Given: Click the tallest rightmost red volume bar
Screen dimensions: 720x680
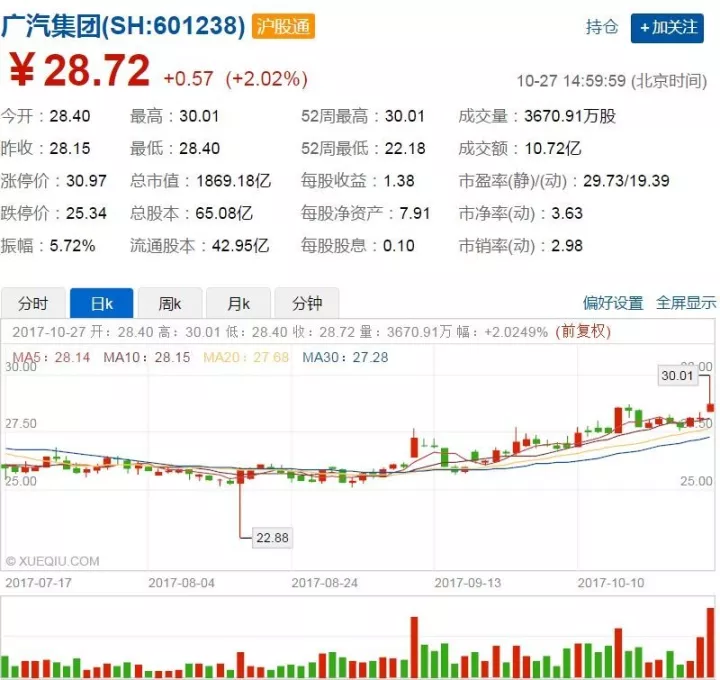Looking at the screenshot, I should tap(711, 643).
